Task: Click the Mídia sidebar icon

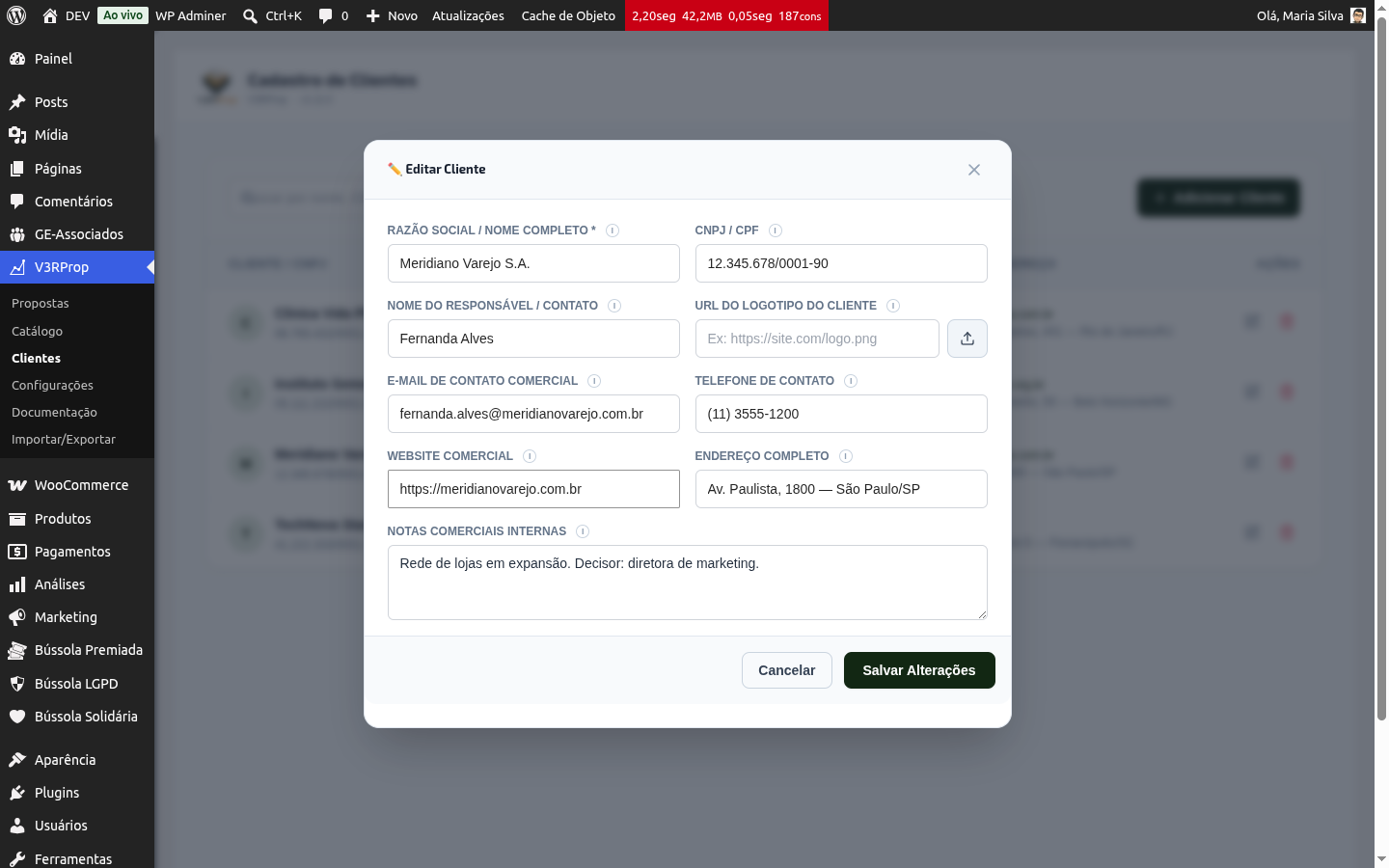Action: pyautogui.click(x=17, y=135)
